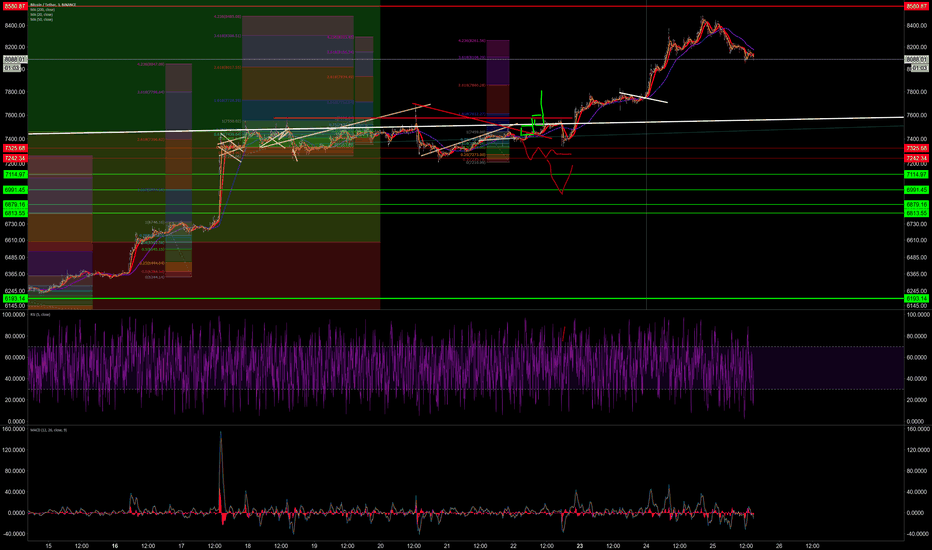The image size is (932, 550).
Task: Select the red 8580.87 label on right axis
Action: 916,6
